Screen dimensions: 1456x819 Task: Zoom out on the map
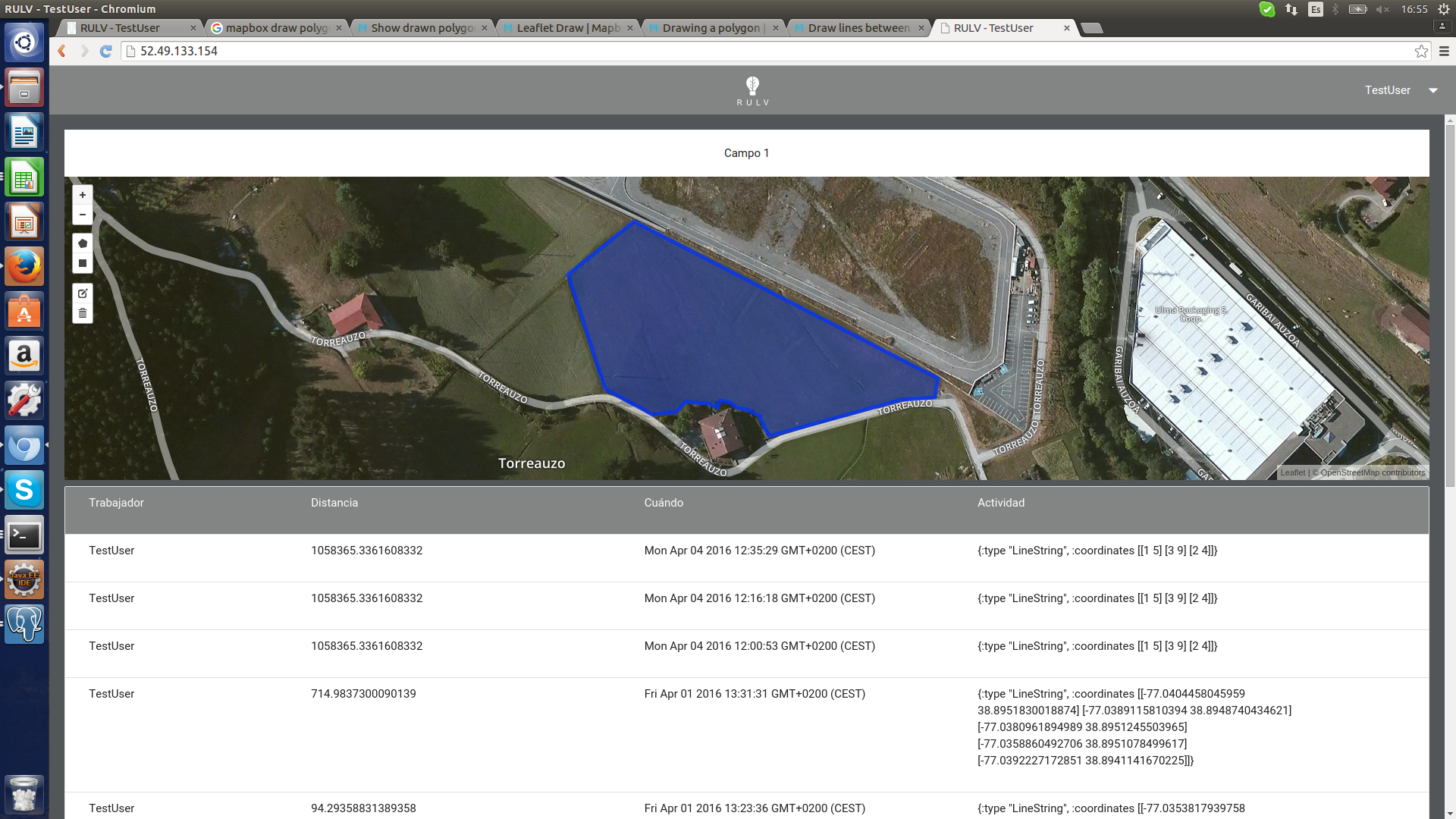pyautogui.click(x=83, y=215)
